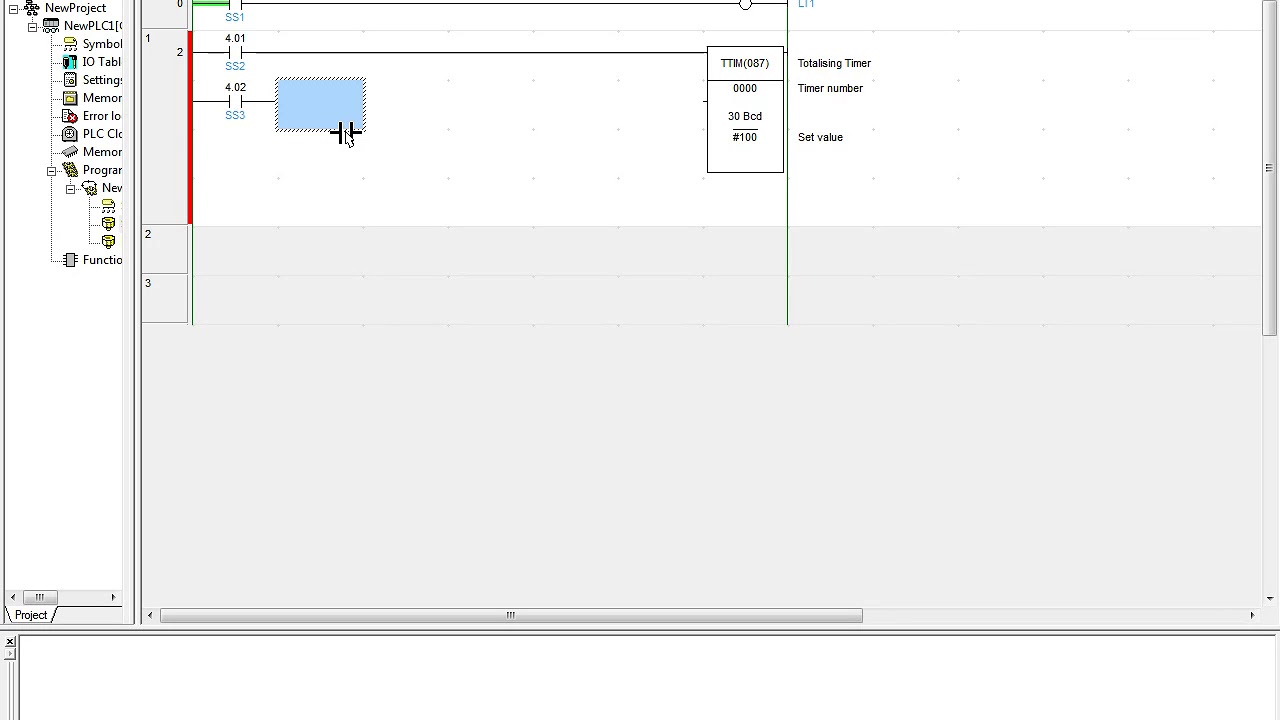Collapse the Programs tree node
Screen dimensions: 1280x720
pos(51,170)
